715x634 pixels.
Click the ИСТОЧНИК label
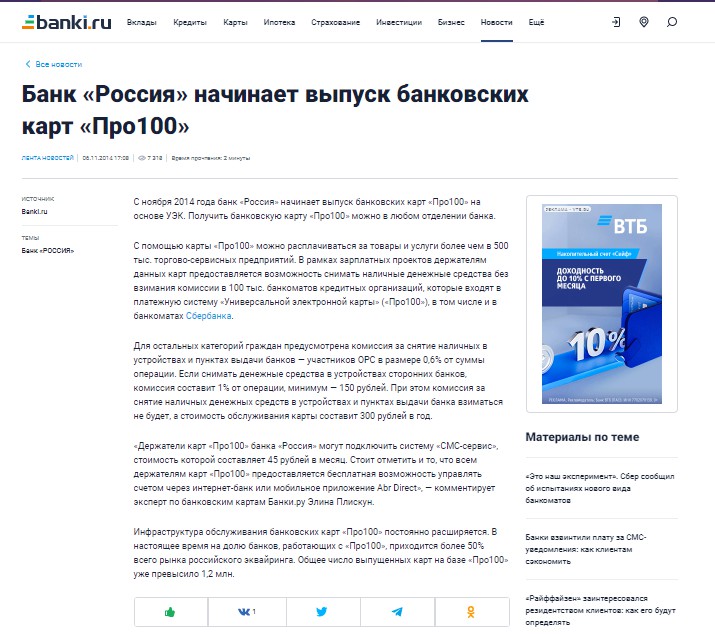pos(38,199)
